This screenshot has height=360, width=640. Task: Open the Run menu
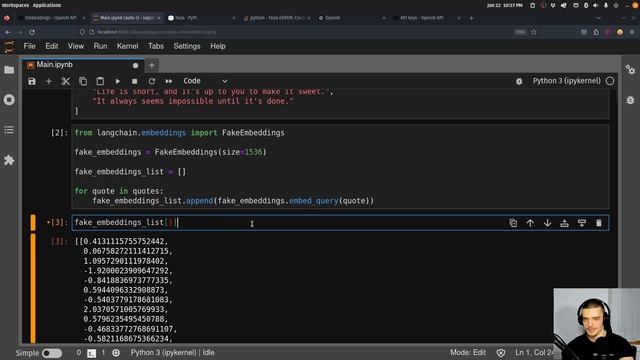click(x=100, y=46)
